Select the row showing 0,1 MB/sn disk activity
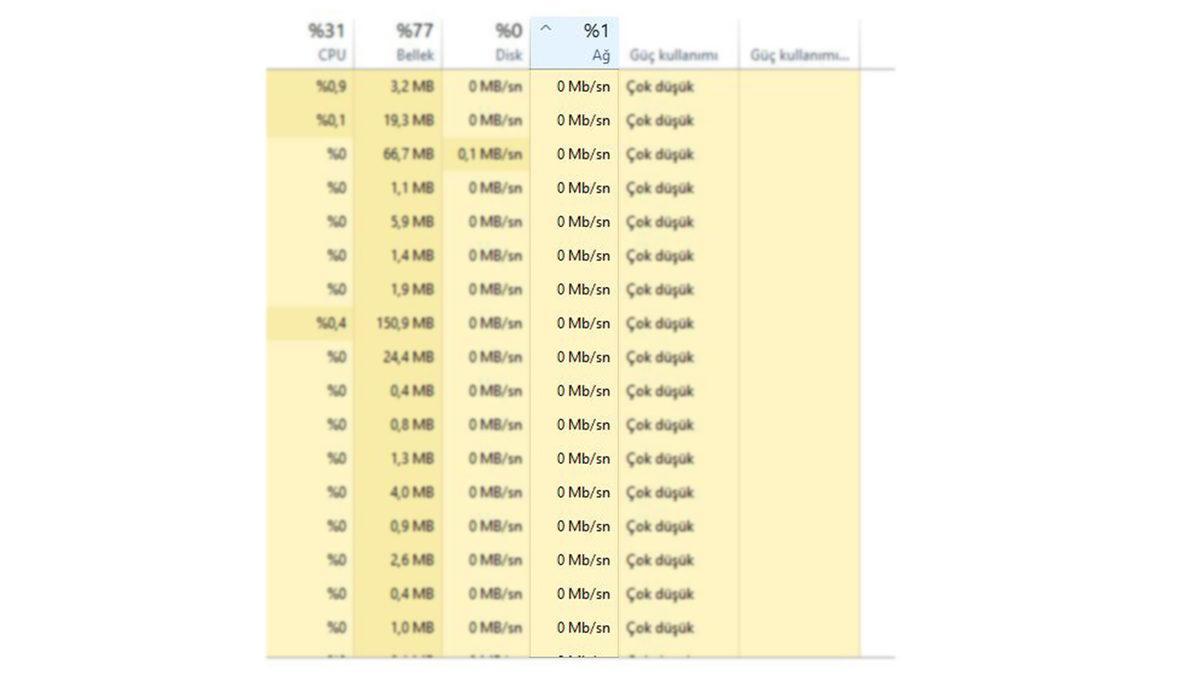Screen dimensions: 1200x675 (x=494, y=154)
